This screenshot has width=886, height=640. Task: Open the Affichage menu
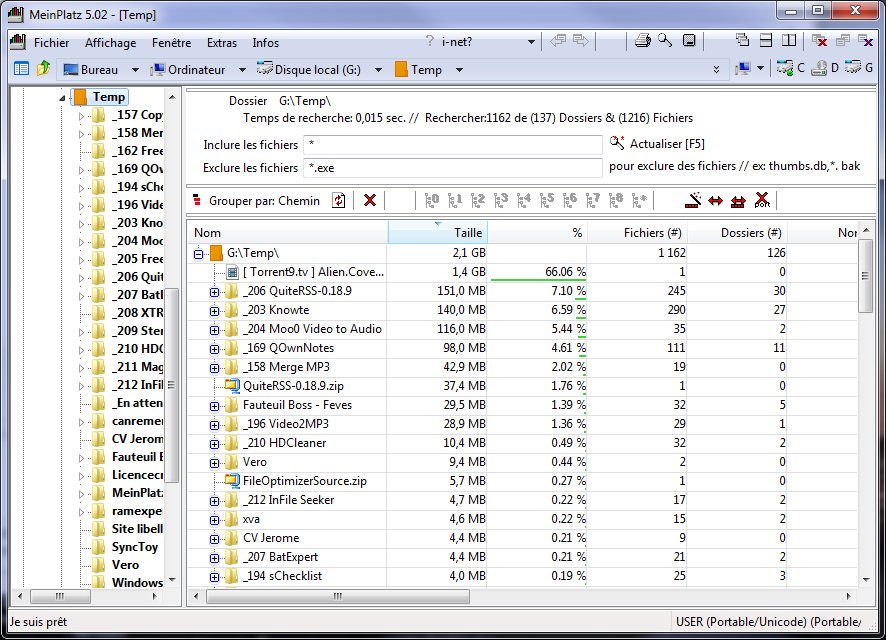click(110, 42)
